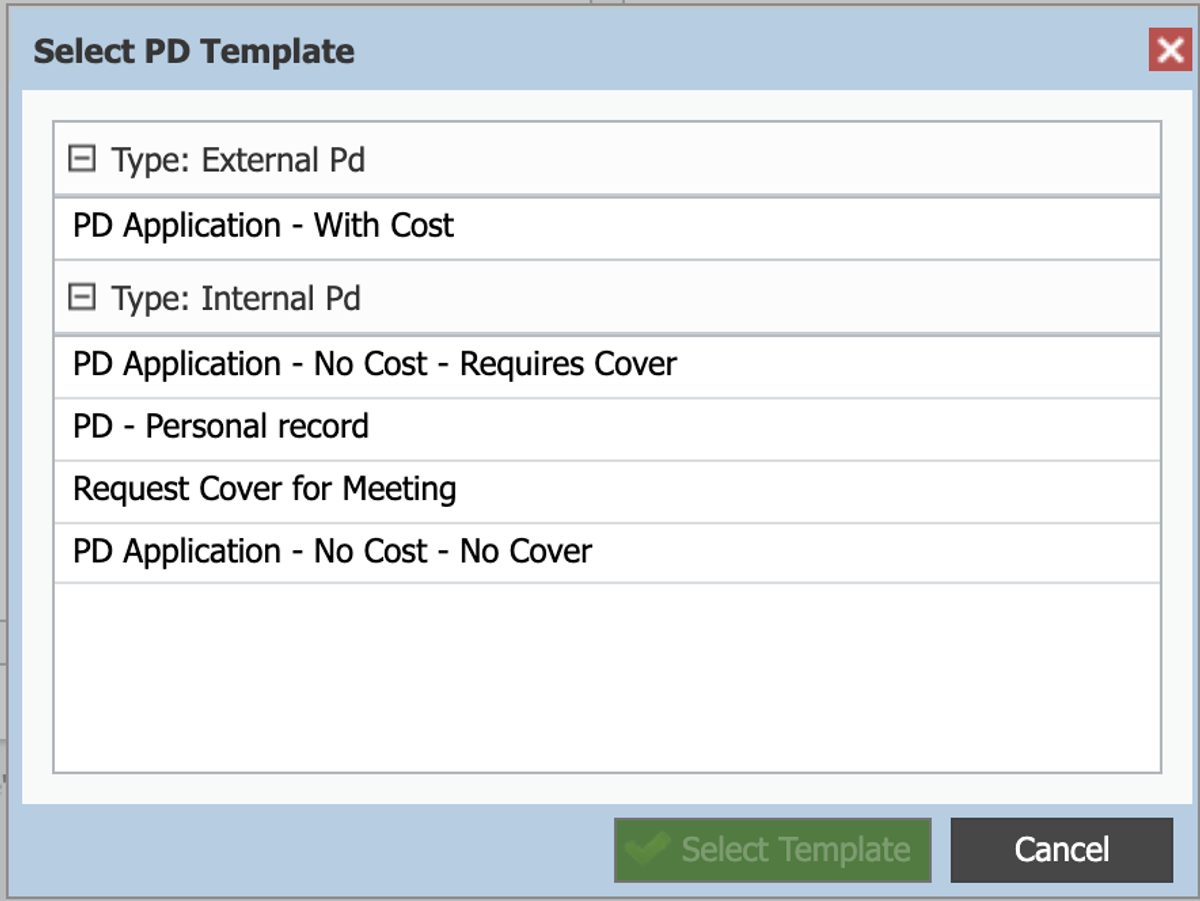Image resolution: width=1200 pixels, height=901 pixels.
Task: Collapse the External Pd group minus icon
Action: pos(82,159)
